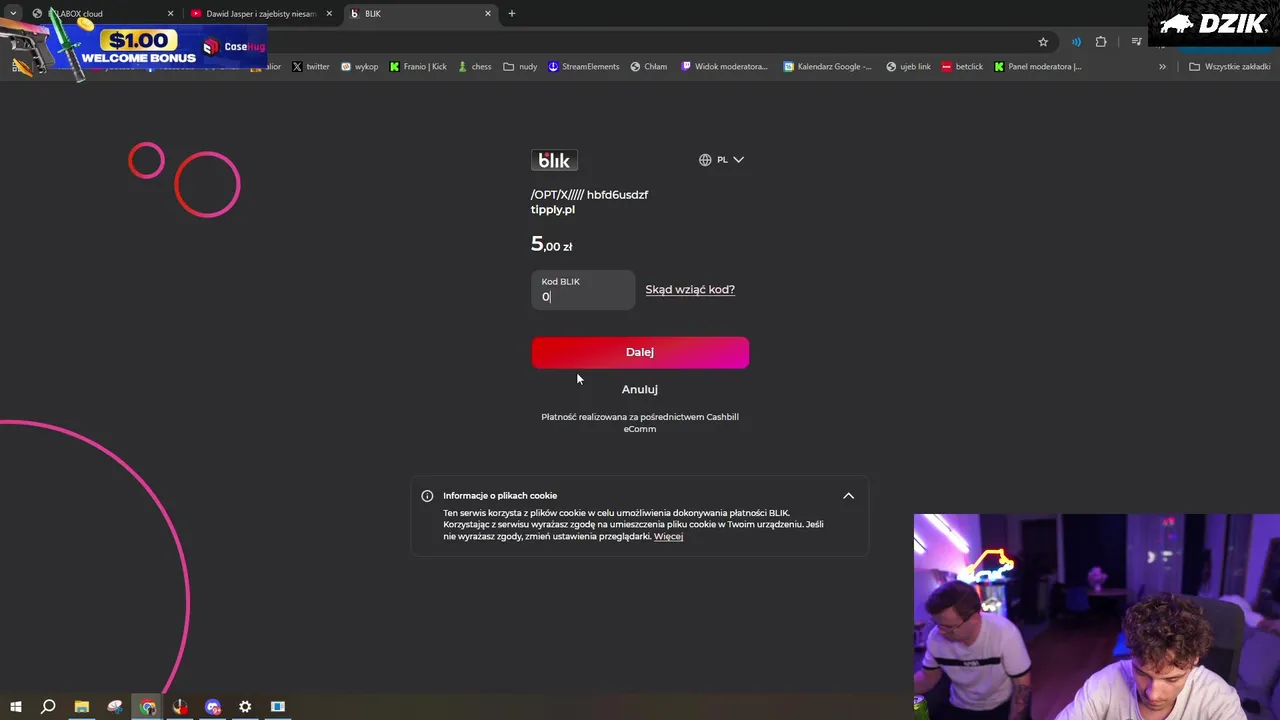The image size is (1280, 720).
Task: Click the Chrome taskbar icon
Action: pos(148,707)
